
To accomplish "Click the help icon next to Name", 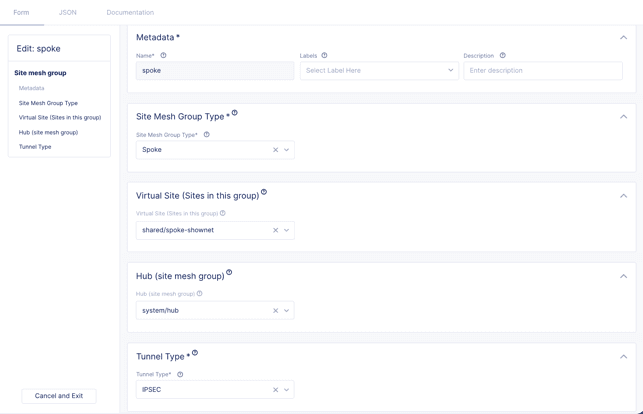I will [x=164, y=56].
